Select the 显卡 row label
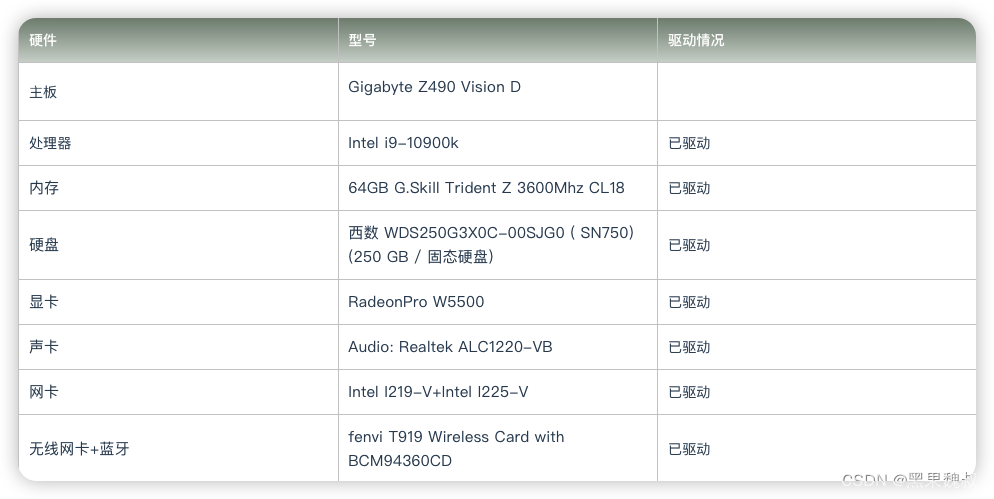Screen dimensions: 994x499 click(44, 302)
